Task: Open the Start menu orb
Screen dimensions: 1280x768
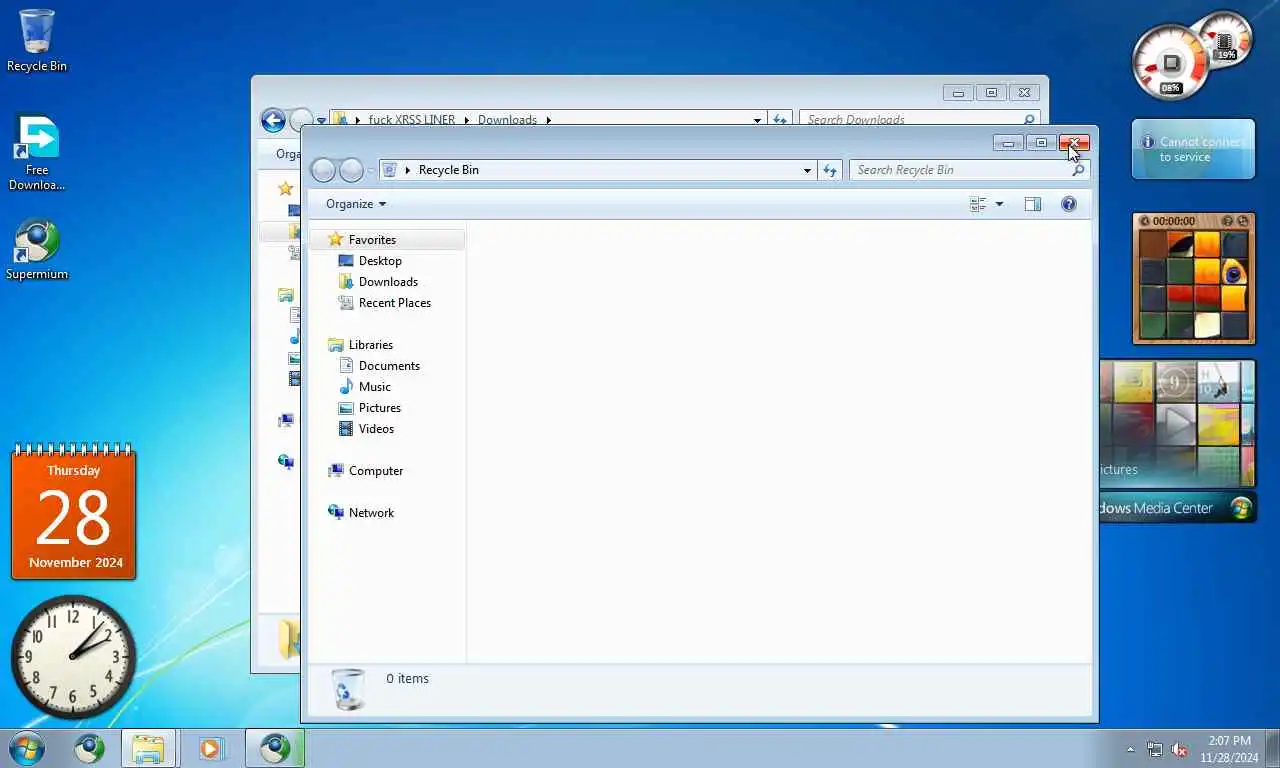Action: pyautogui.click(x=27, y=748)
